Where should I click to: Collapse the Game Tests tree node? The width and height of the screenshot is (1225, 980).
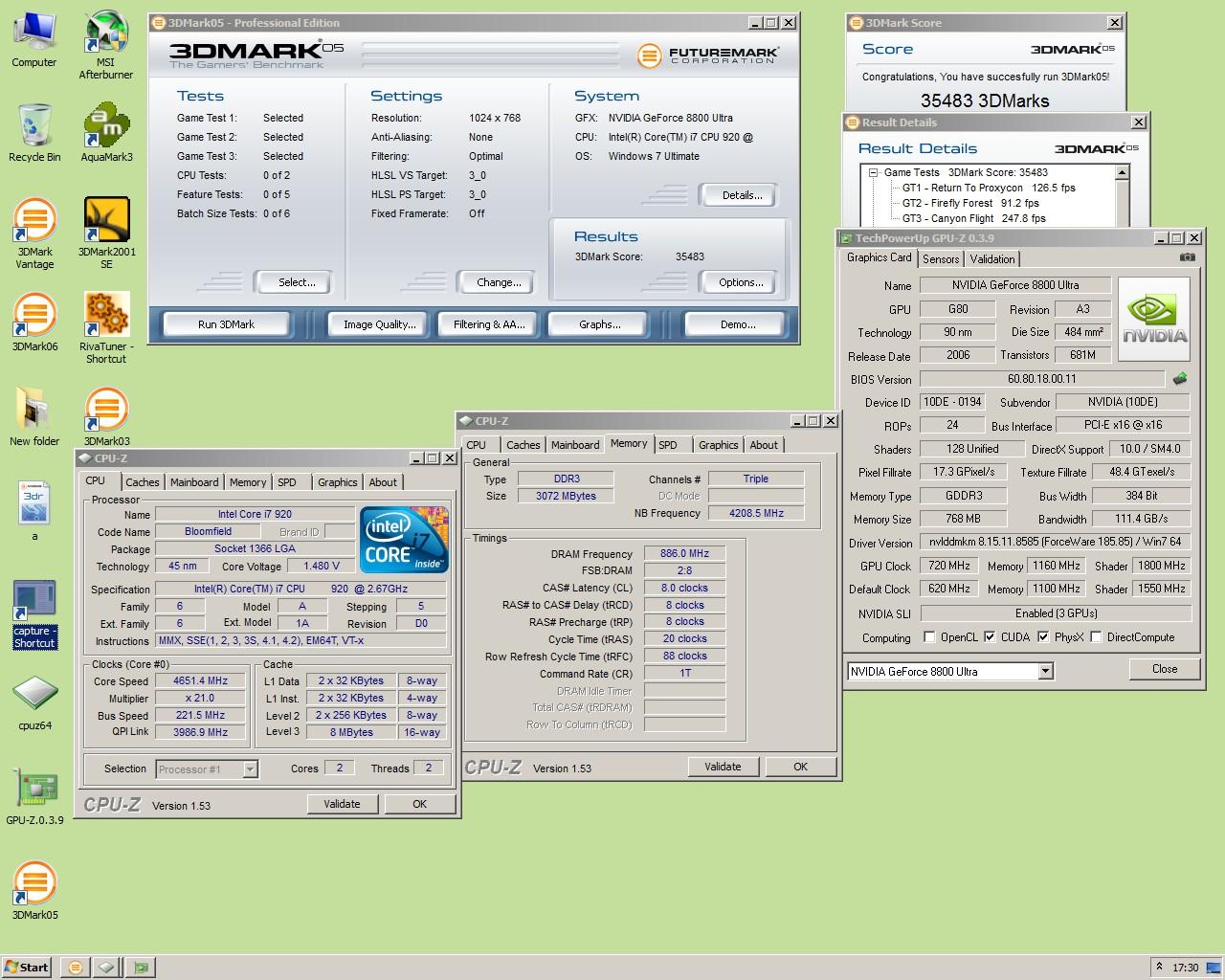[874, 173]
